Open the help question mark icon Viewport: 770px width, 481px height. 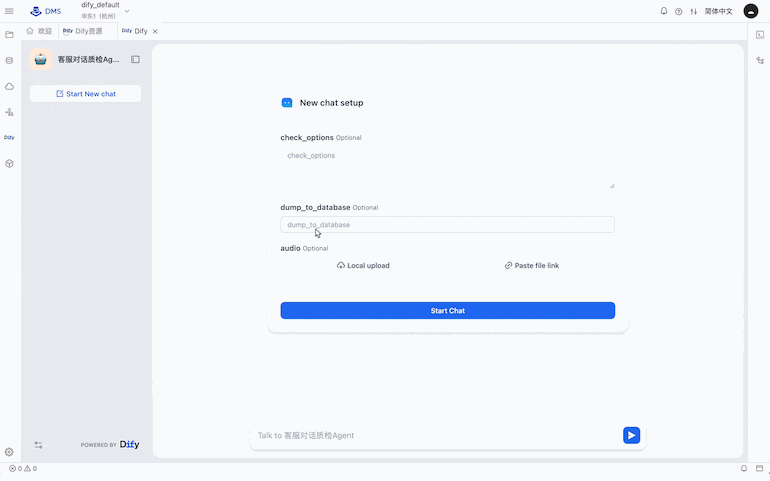pyautogui.click(x=678, y=11)
